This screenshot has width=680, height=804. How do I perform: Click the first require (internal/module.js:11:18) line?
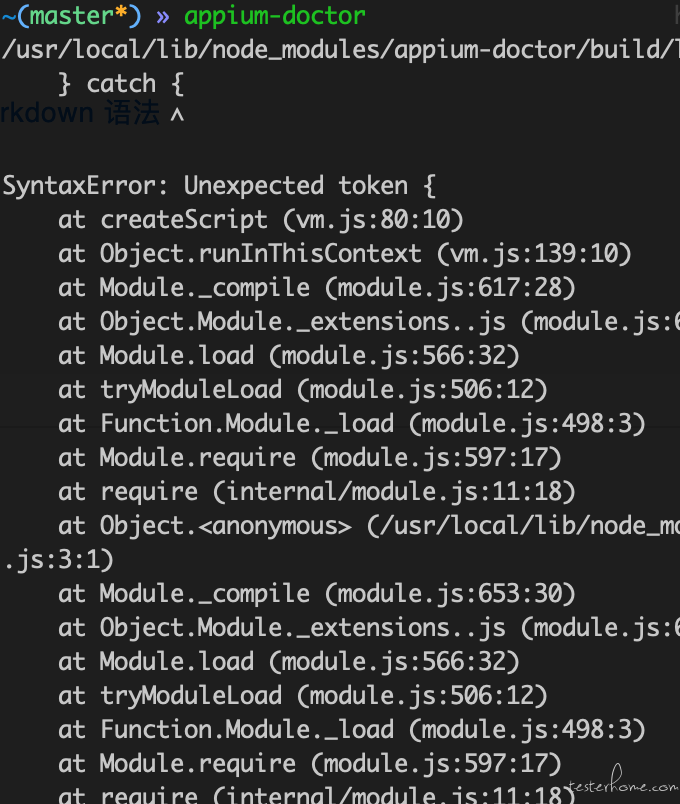pos(316,492)
